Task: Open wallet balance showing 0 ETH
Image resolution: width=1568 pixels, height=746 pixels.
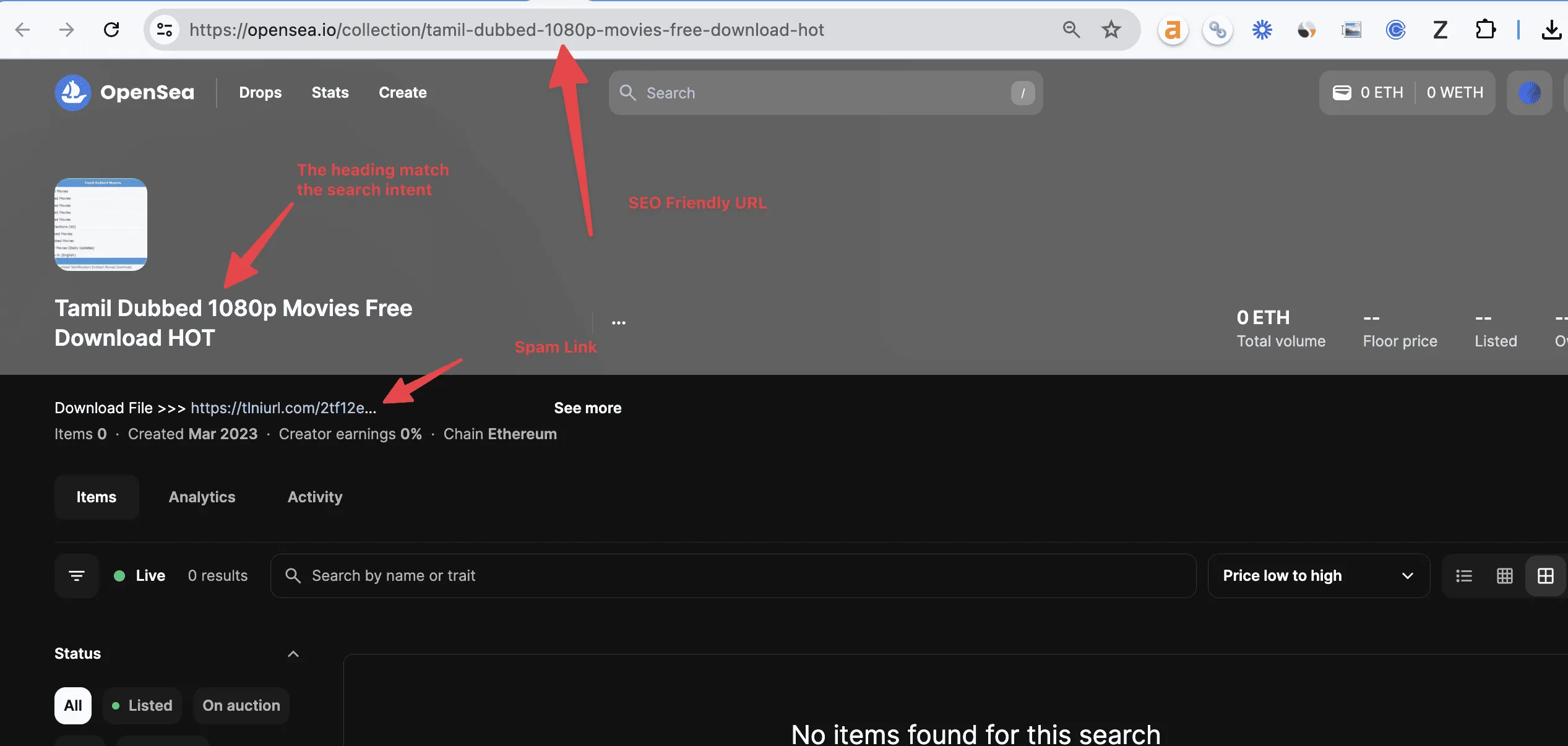Action: coord(1368,93)
